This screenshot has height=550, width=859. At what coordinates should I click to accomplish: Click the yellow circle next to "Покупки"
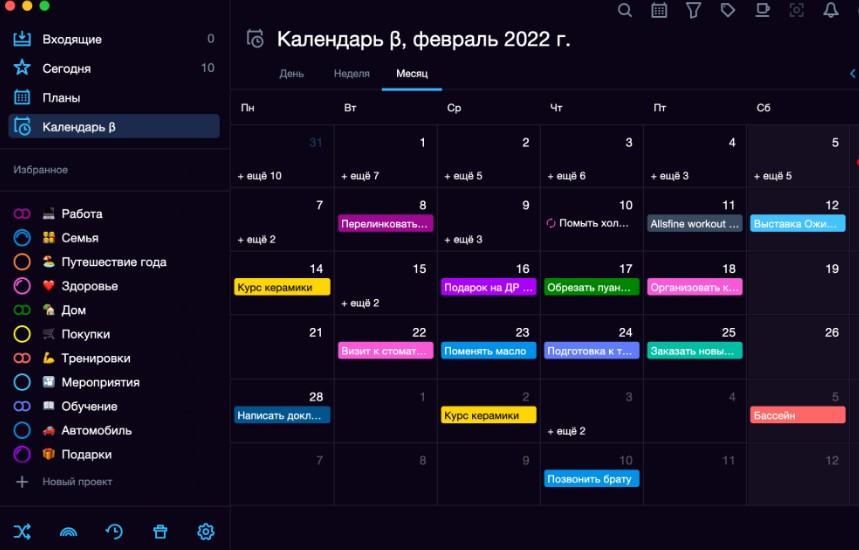22,334
